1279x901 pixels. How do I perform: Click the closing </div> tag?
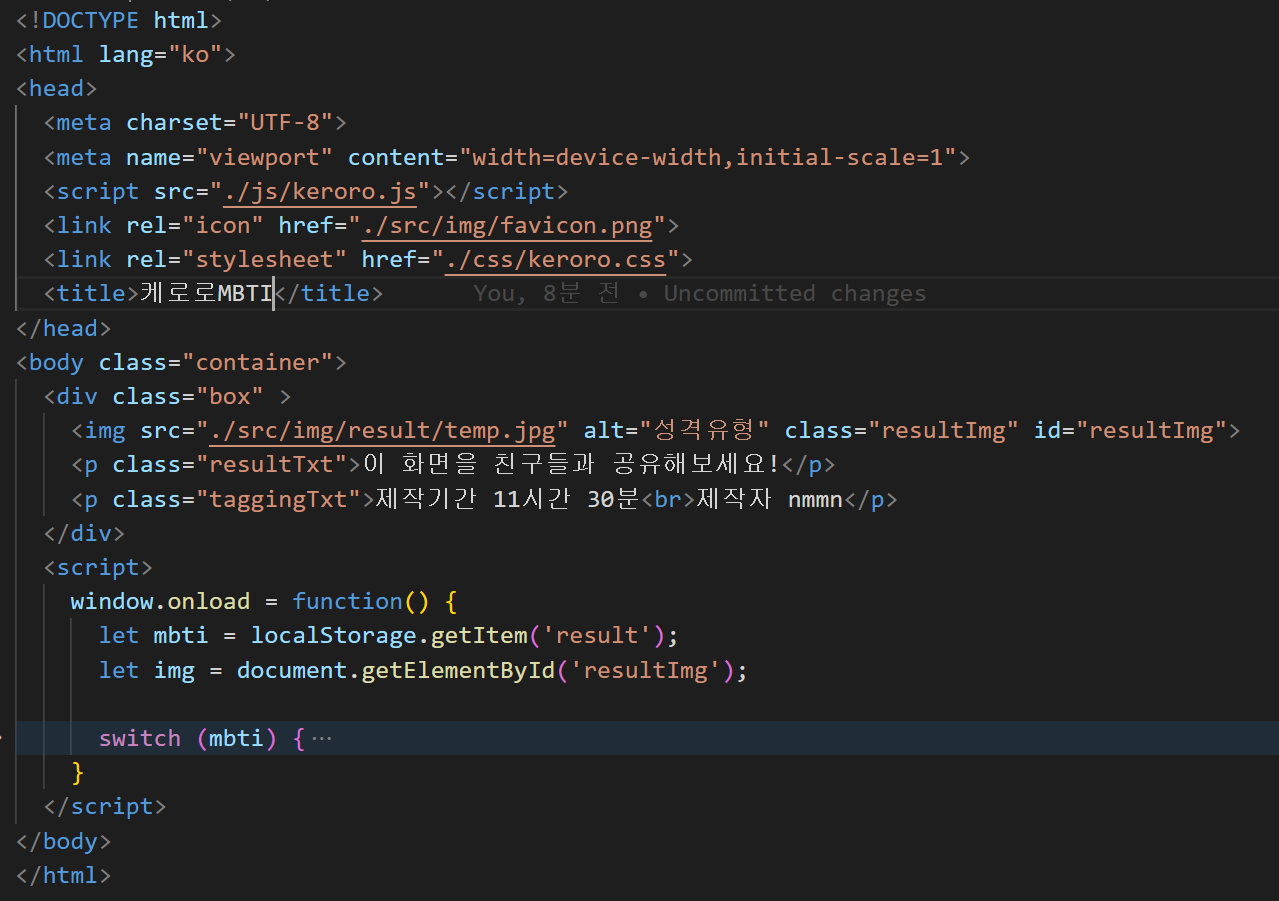click(x=84, y=533)
